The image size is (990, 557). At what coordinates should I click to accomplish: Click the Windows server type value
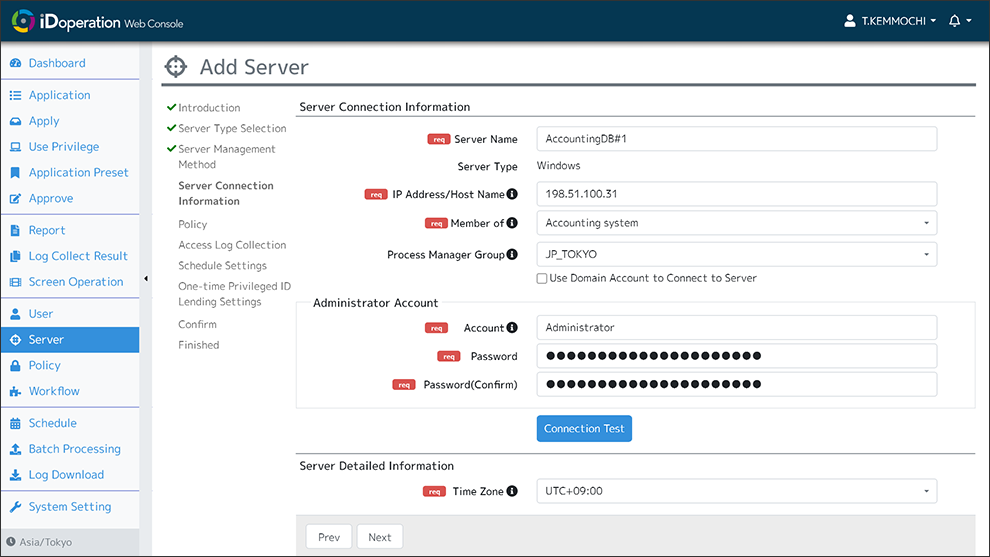tap(558, 165)
